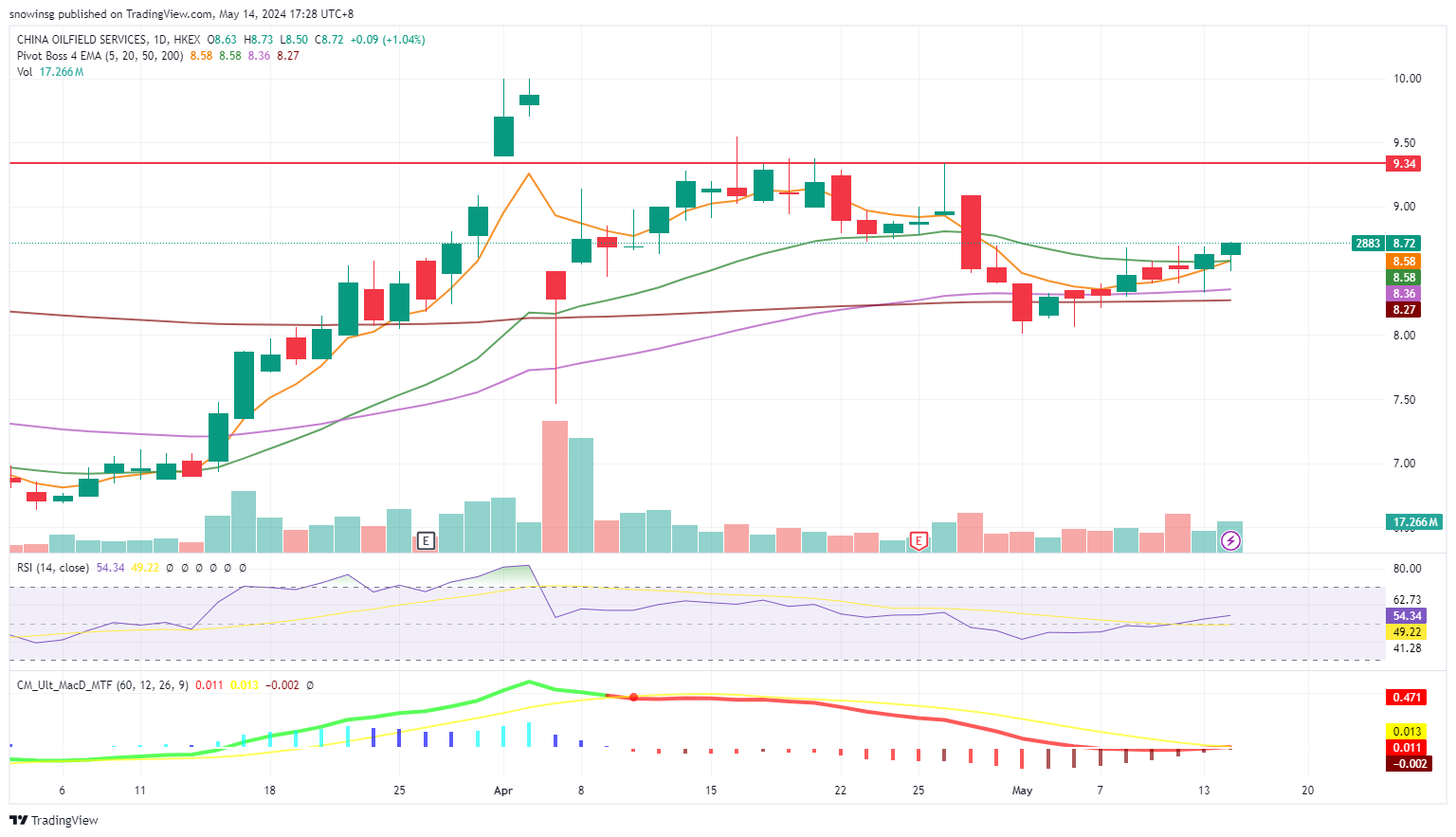1456x837 pixels.
Task: Click the 7.00 price axis label
Action: click(1404, 464)
